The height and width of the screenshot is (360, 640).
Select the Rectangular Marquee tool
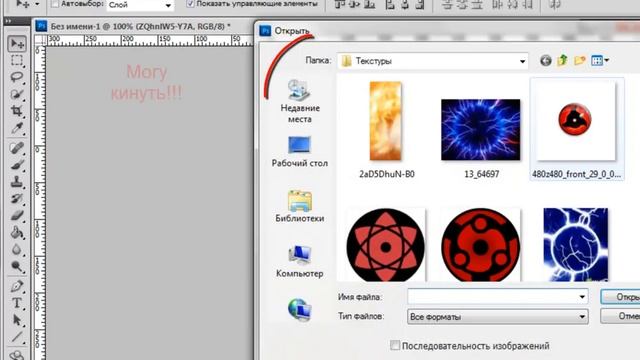click(17, 61)
